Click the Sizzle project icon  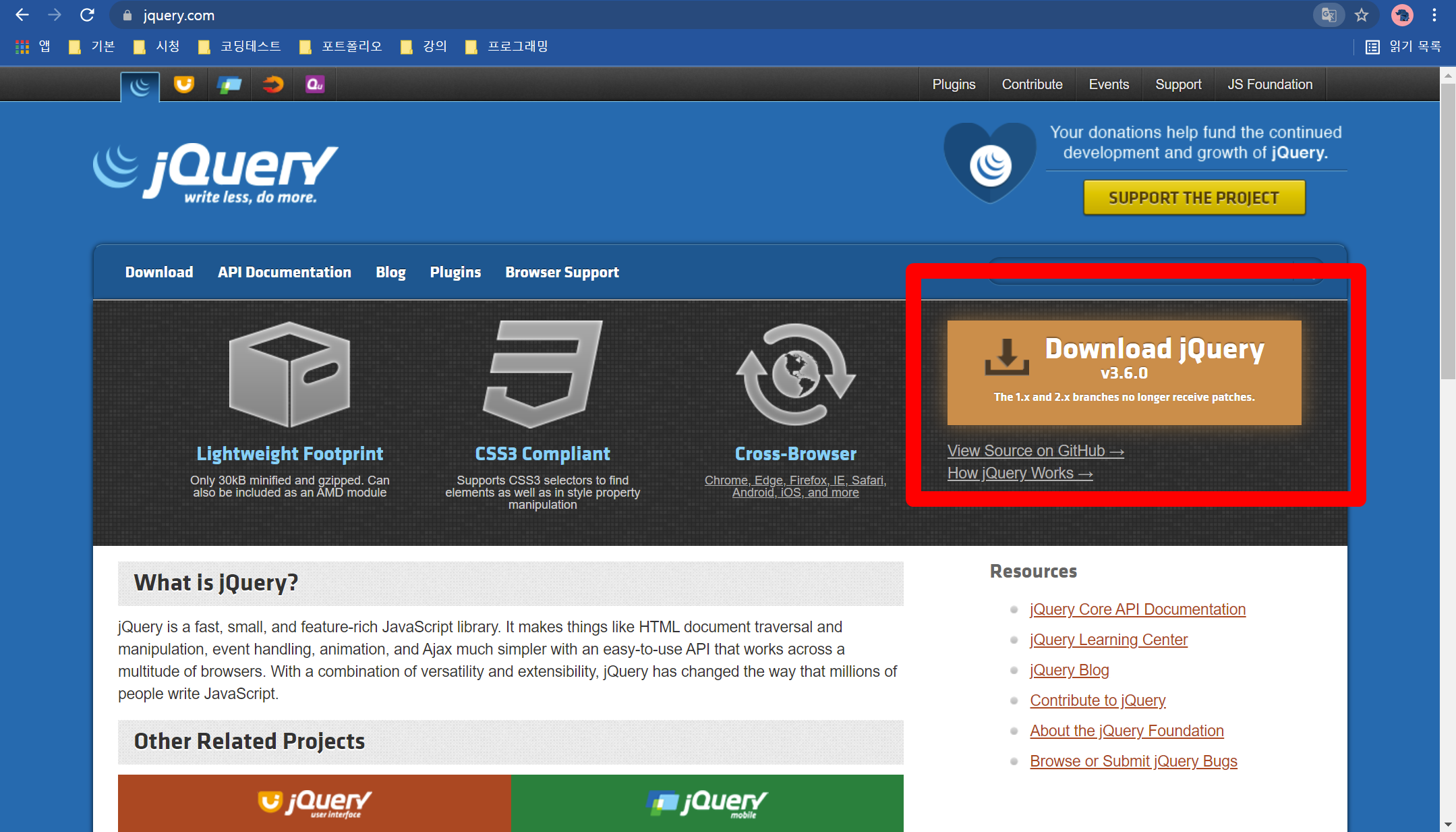(272, 84)
